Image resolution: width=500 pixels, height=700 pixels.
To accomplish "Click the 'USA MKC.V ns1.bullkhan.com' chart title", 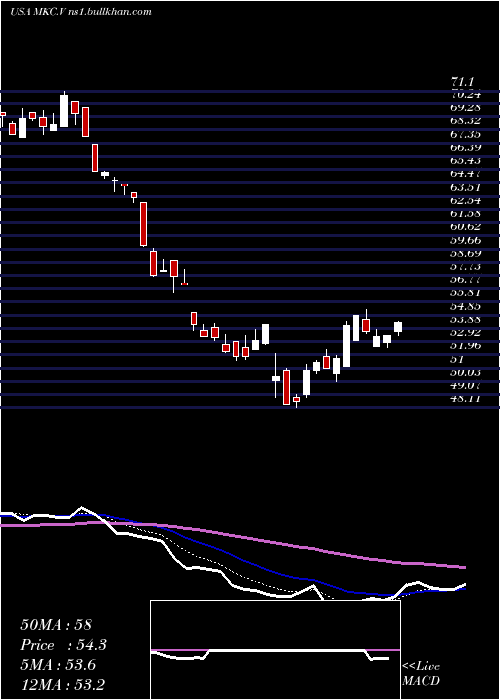I will coord(81,12).
